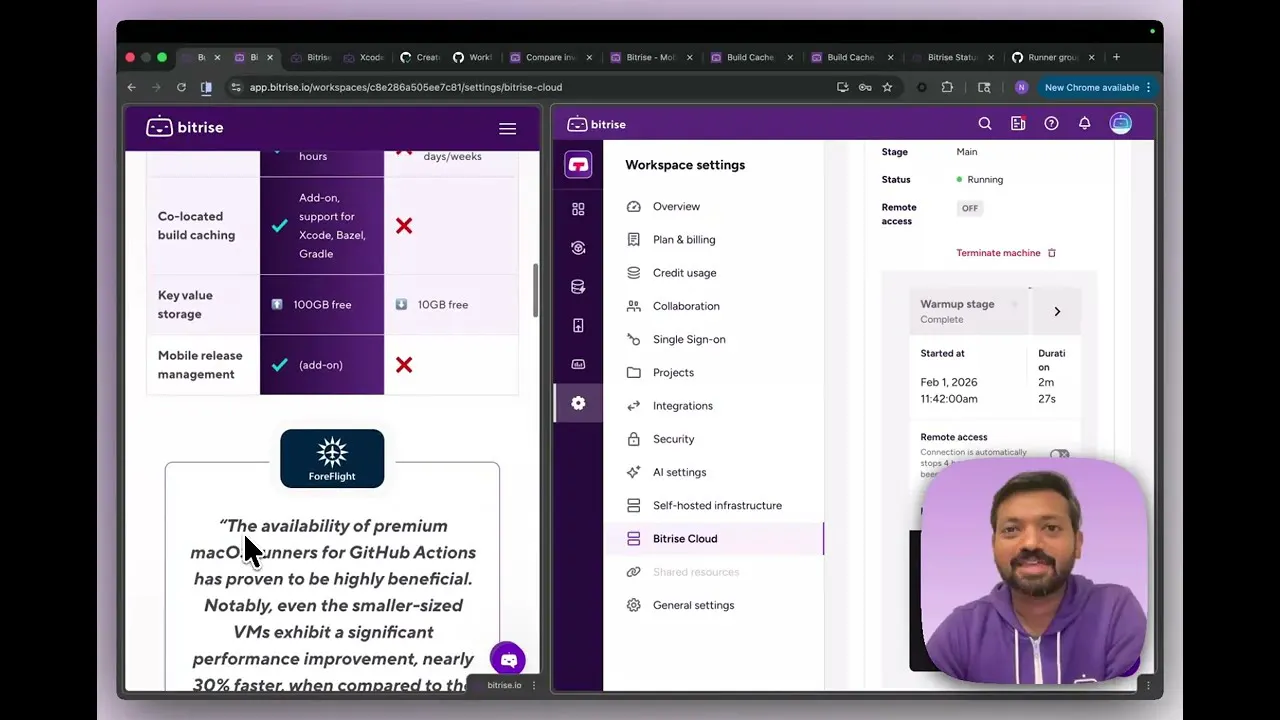The height and width of the screenshot is (720, 1280).
Task: Click the browser back arrow
Action: click(131, 87)
